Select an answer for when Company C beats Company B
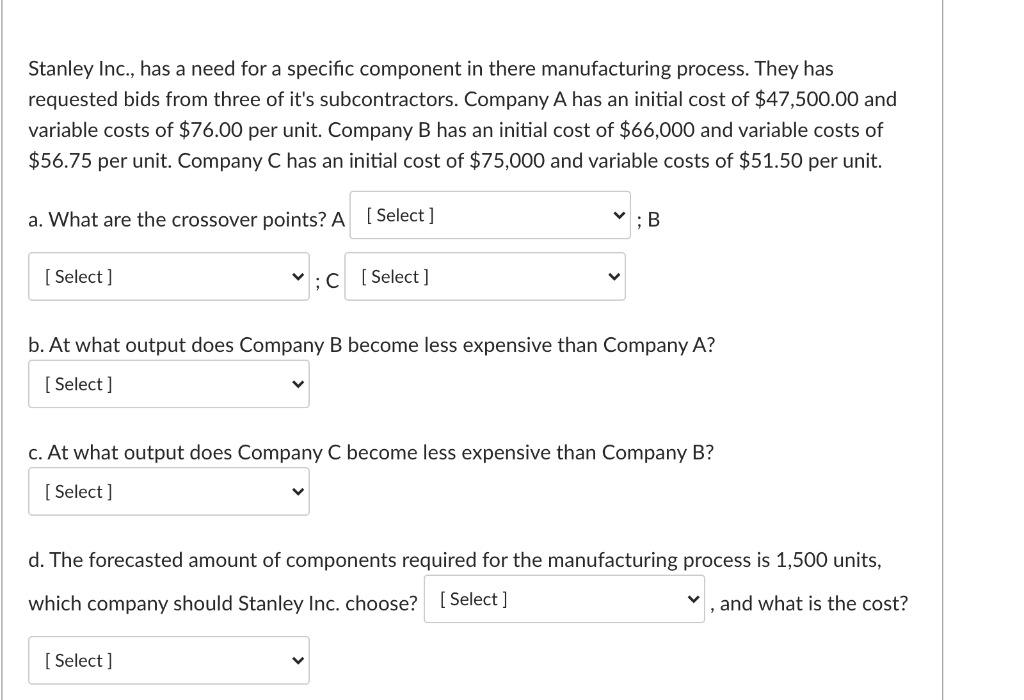 169,491
